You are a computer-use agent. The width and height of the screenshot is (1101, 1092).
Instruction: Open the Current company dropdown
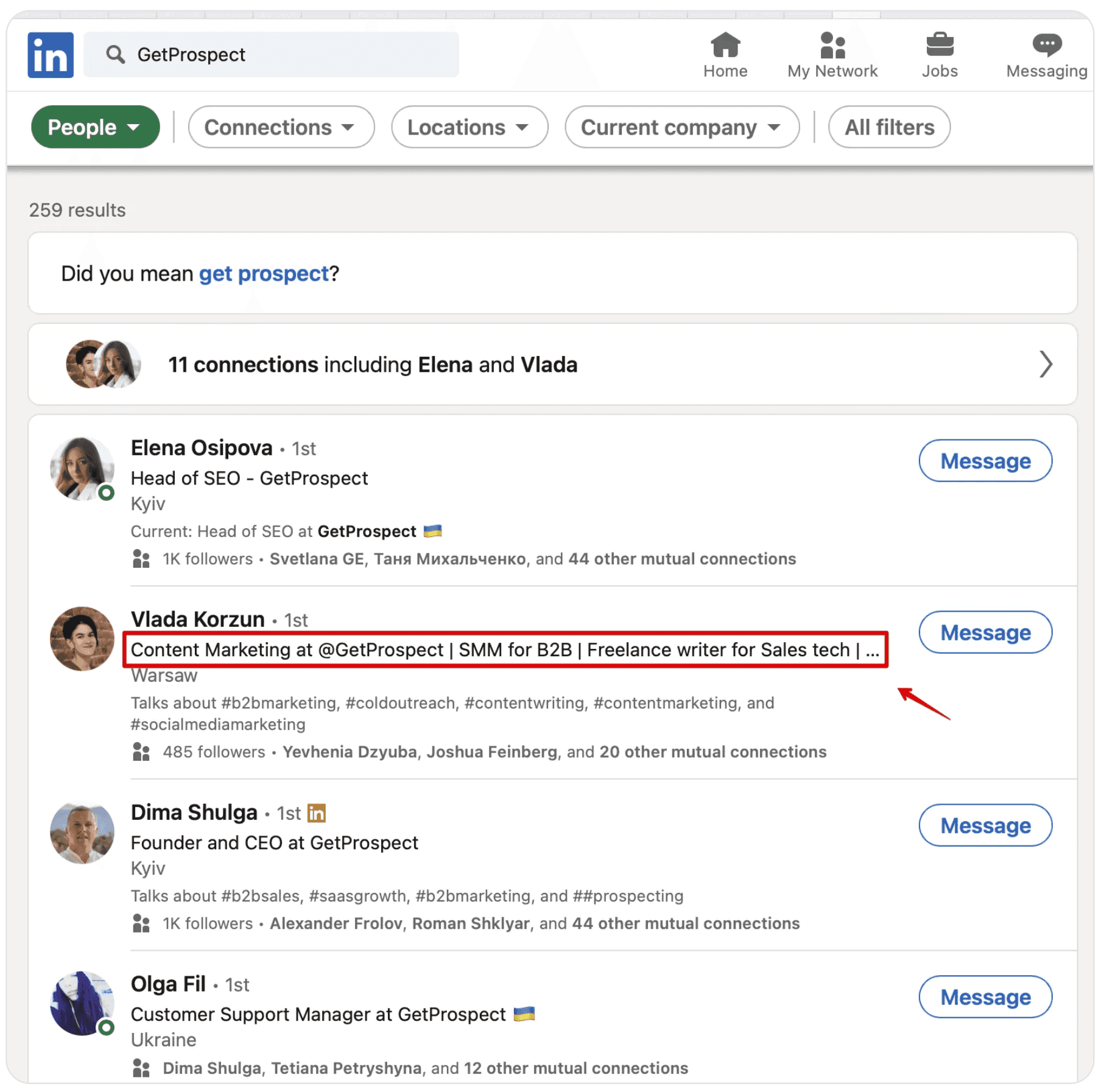coord(681,127)
